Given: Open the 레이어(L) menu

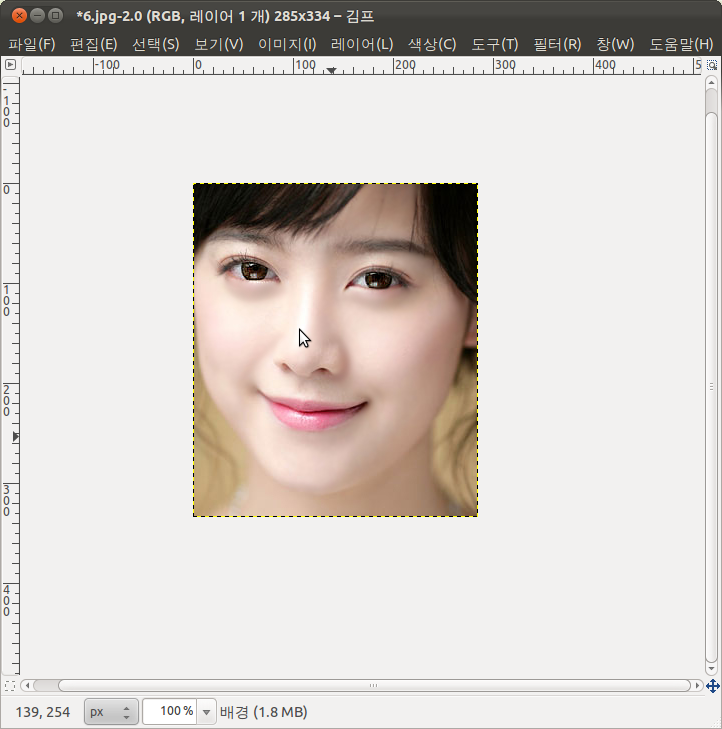Looking at the screenshot, I should pyautogui.click(x=362, y=45).
